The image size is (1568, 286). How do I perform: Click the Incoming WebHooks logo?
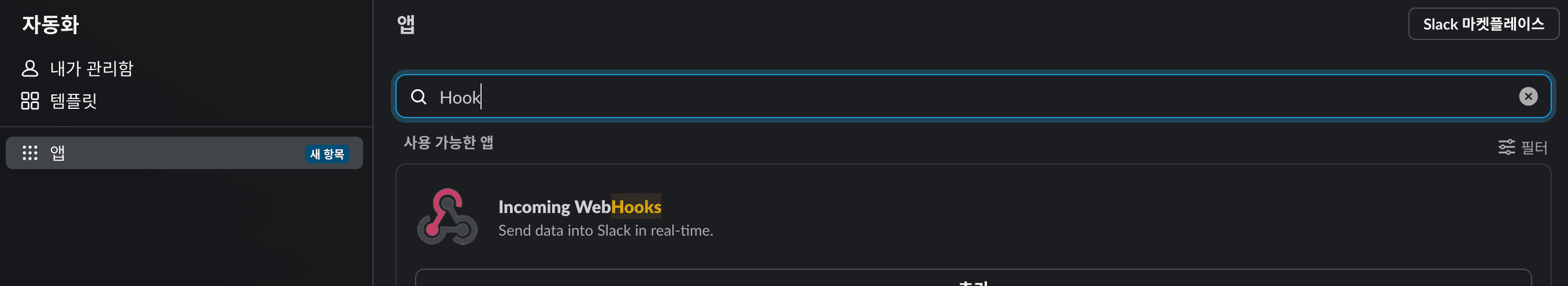coord(448,217)
